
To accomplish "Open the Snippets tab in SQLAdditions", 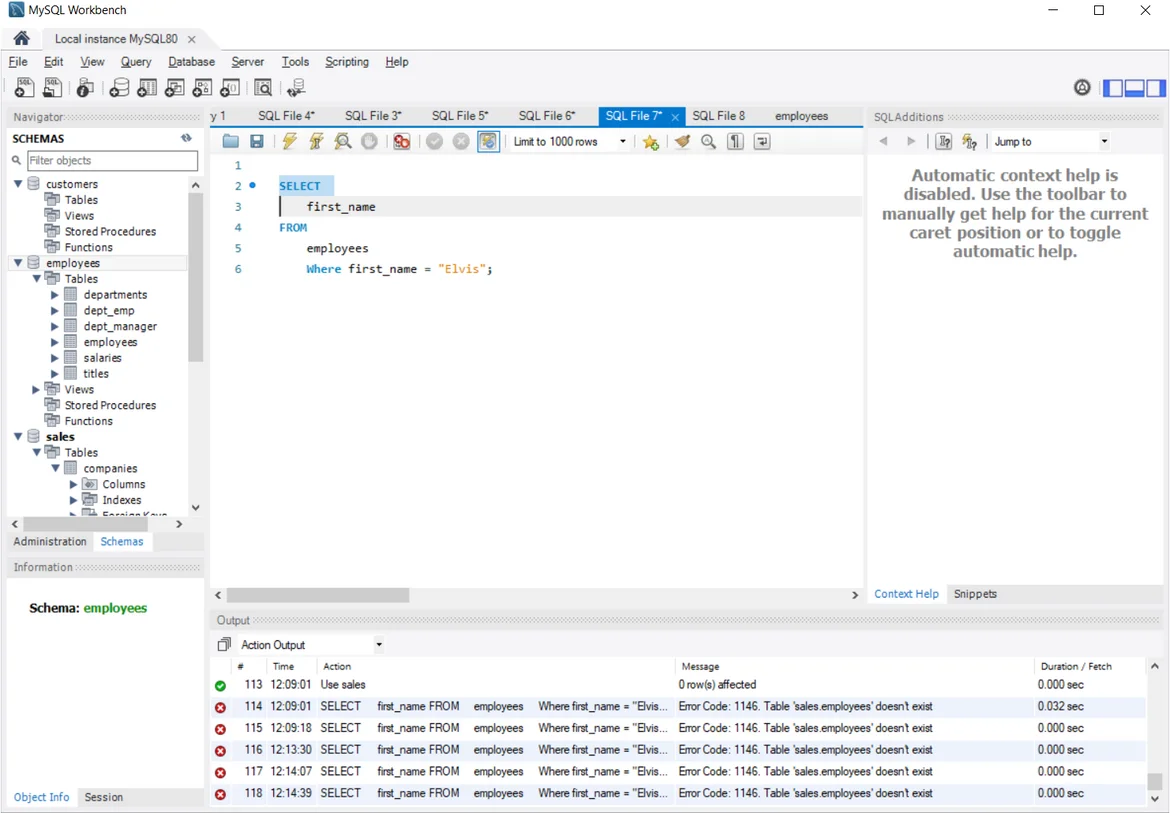I will tap(975, 594).
